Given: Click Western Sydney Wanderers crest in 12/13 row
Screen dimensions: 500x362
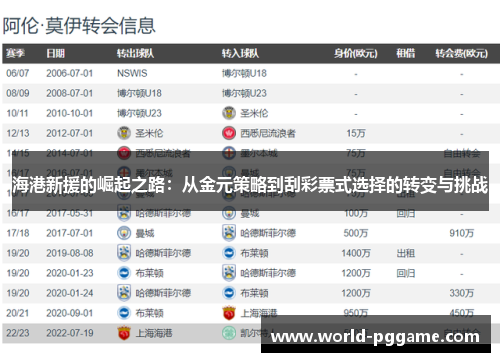Looking at the screenshot, I should point(229,133).
